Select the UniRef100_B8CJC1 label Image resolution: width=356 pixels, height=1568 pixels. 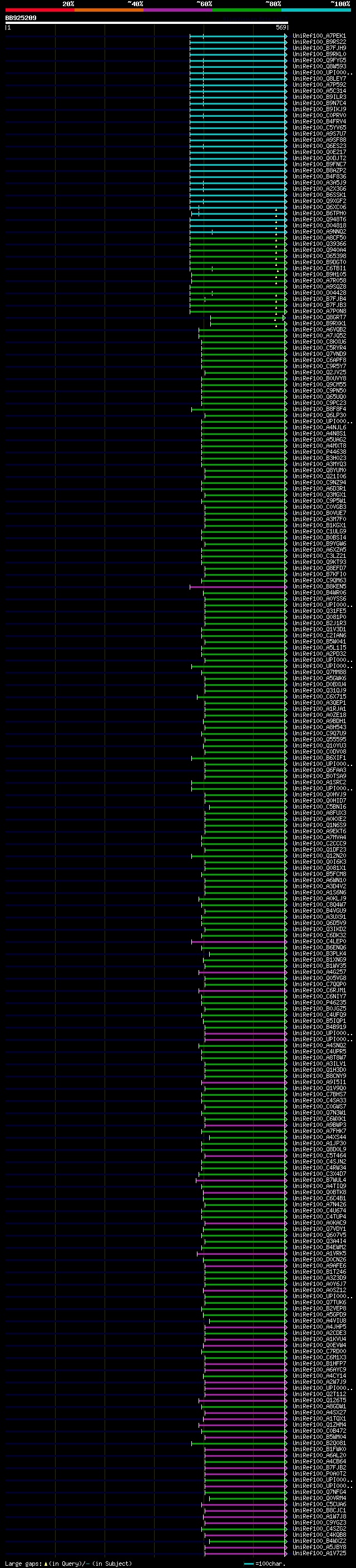[319, 1510]
